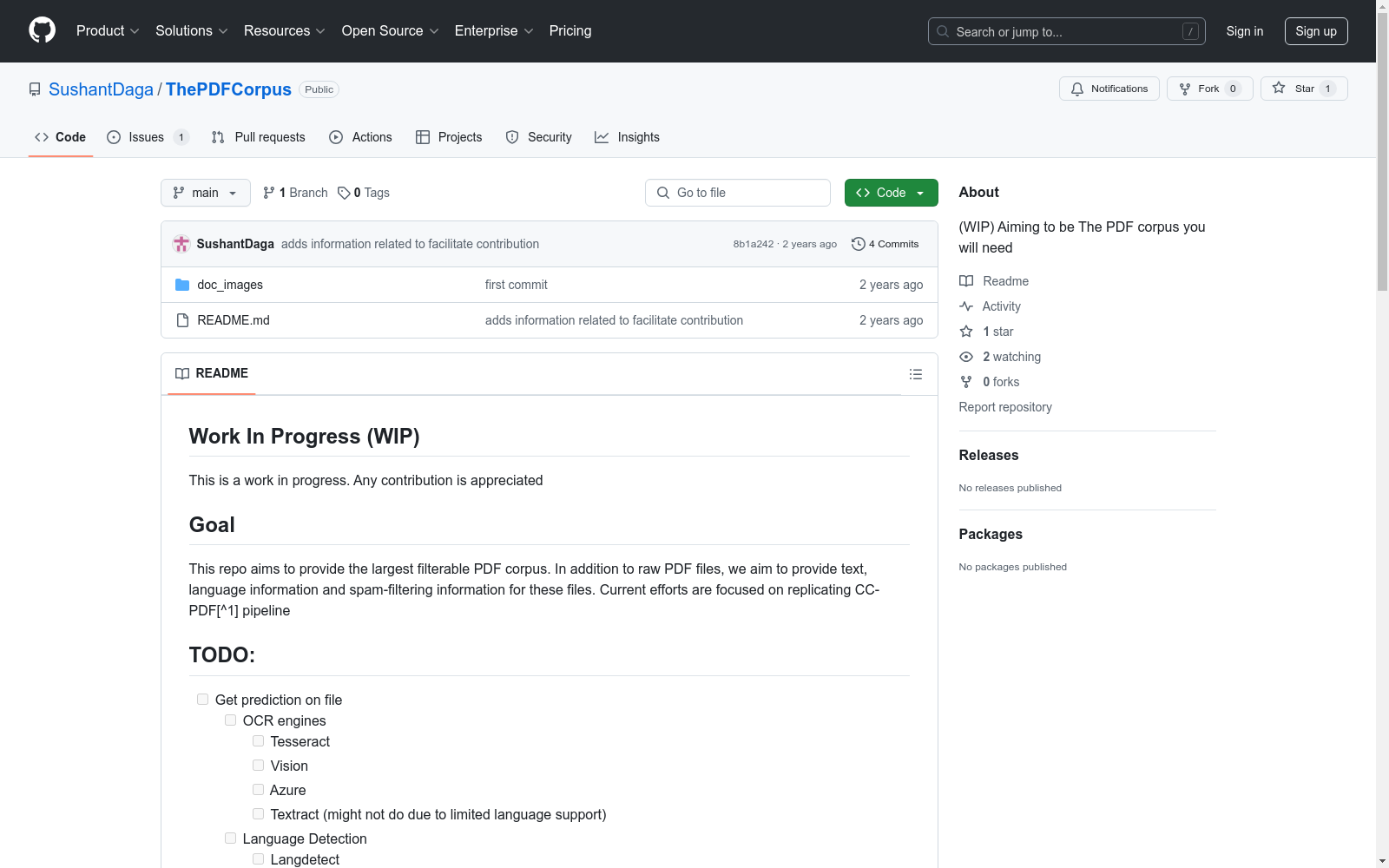Open the green Code dropdown button
Viewport: 1389px width, 868px height.
pyautogui.click(x=891, y=193)
